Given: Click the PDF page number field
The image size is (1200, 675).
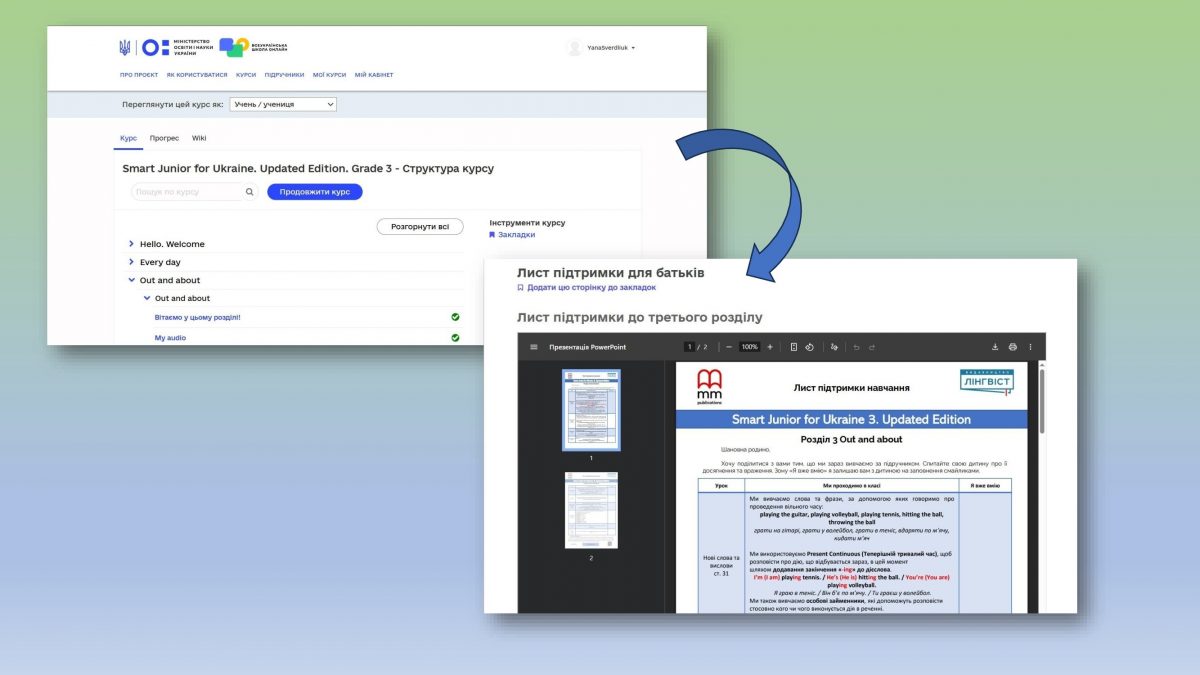Looking at the screenshot, I should click(689, 347).
